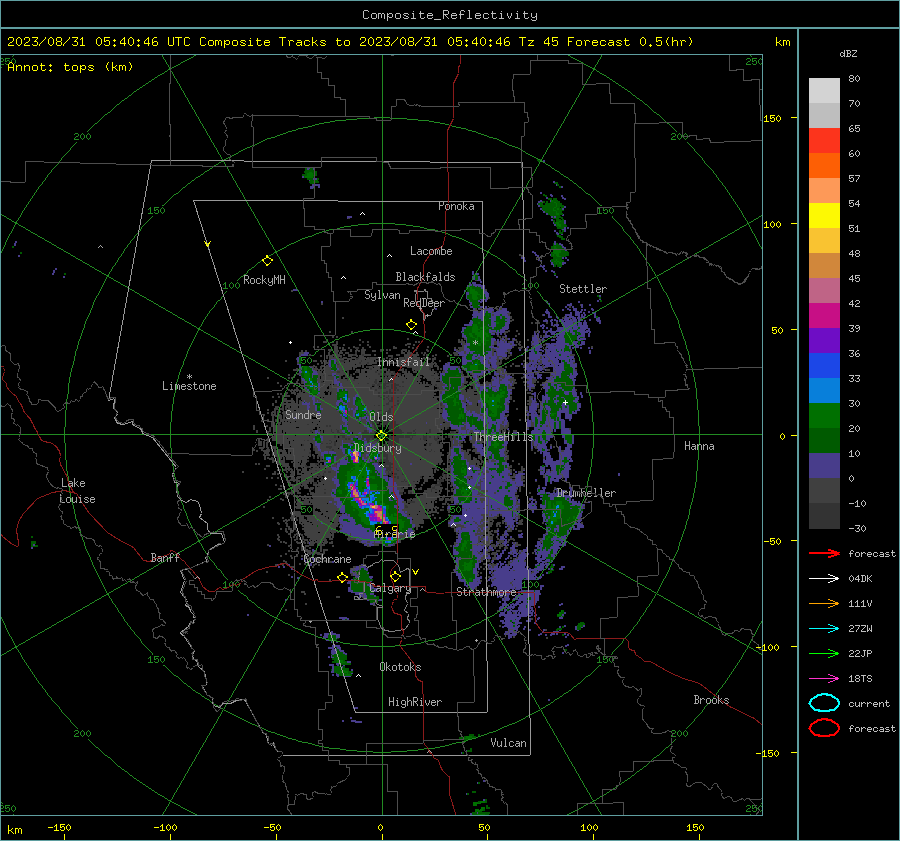The height and width of the screenshot is (841, 900).
Task: Click the Vulcan city label
Action: (x=508, y=743)
